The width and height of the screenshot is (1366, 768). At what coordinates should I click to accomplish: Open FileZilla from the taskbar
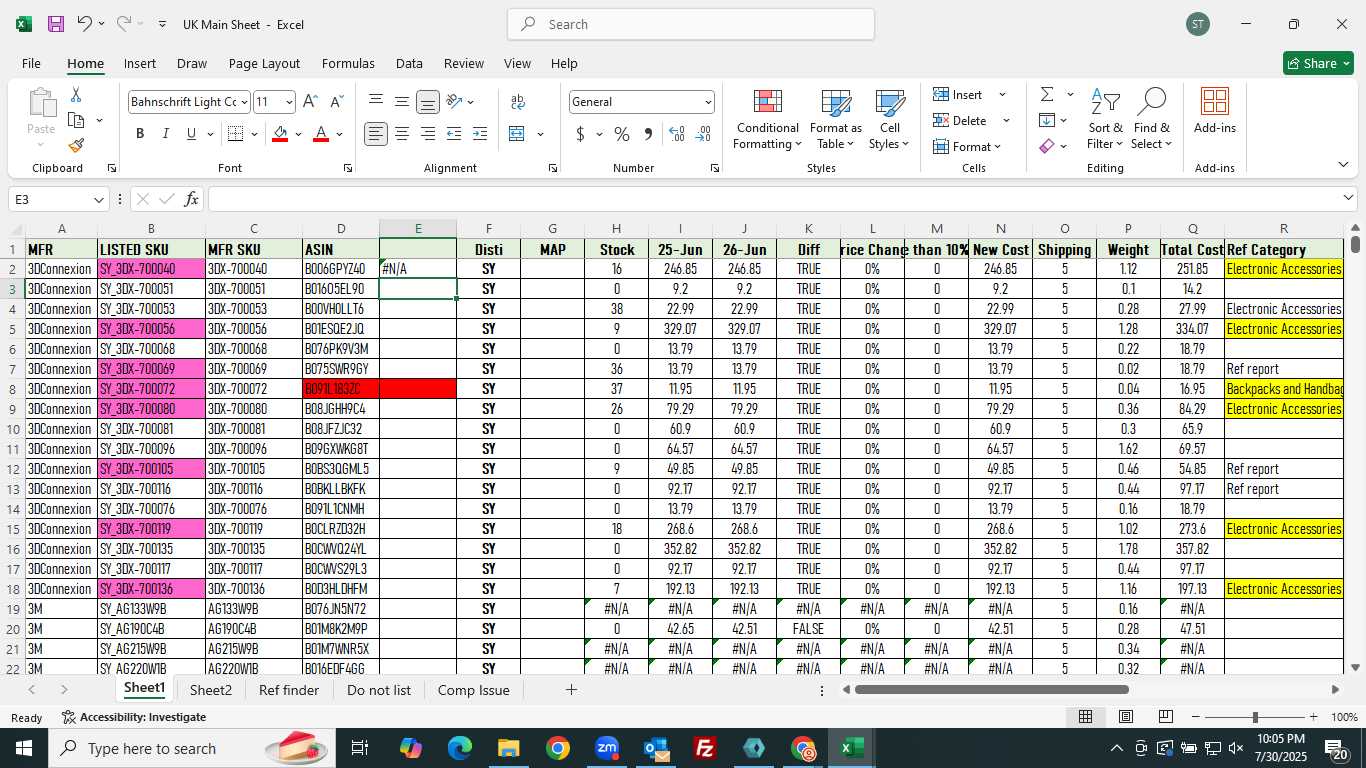tap(705, 748)
